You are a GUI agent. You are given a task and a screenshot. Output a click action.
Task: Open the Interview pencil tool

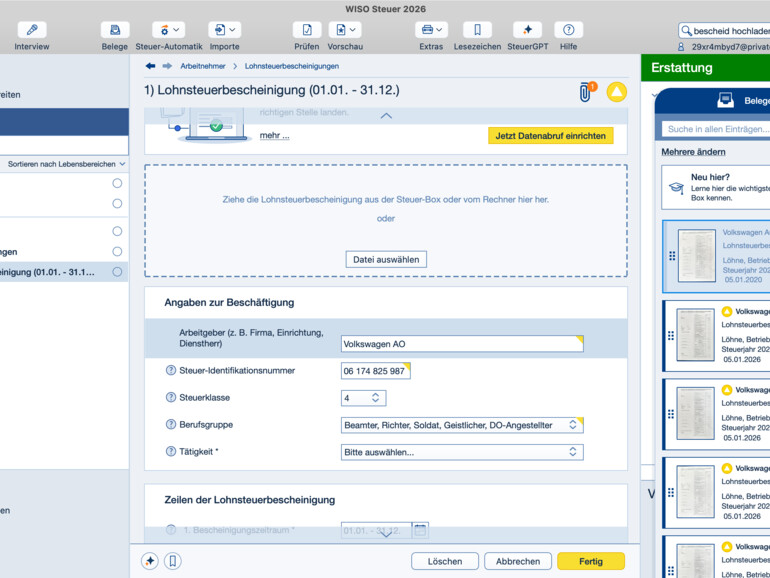click(32, 30)
